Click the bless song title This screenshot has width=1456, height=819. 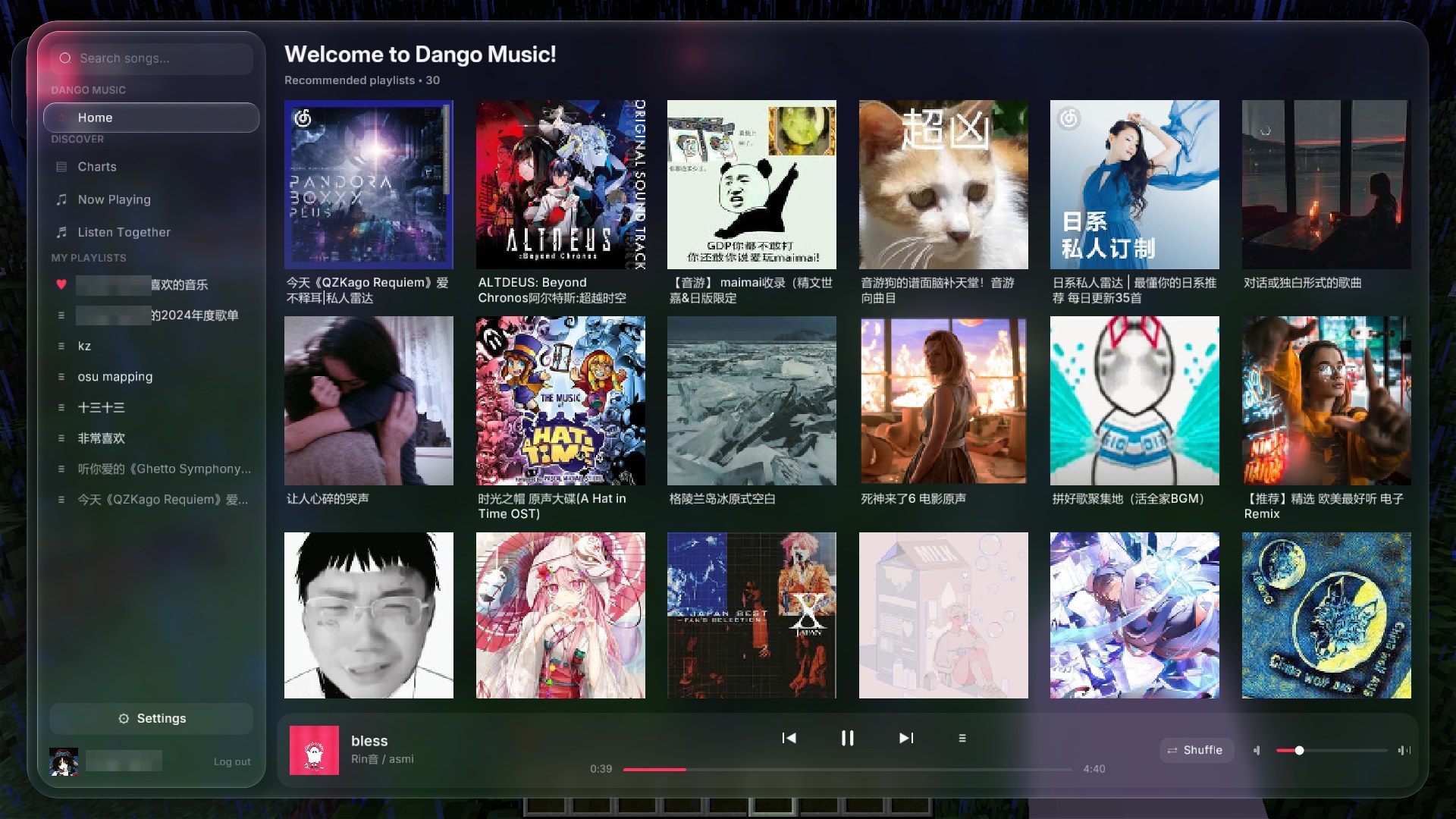point(369,741)
